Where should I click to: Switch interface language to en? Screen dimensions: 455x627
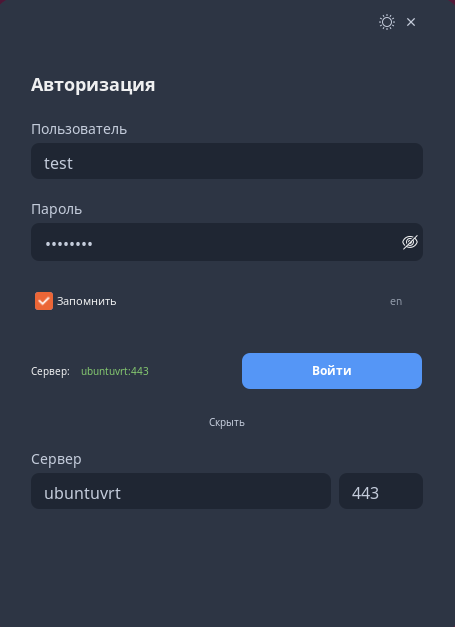(396, 301)
